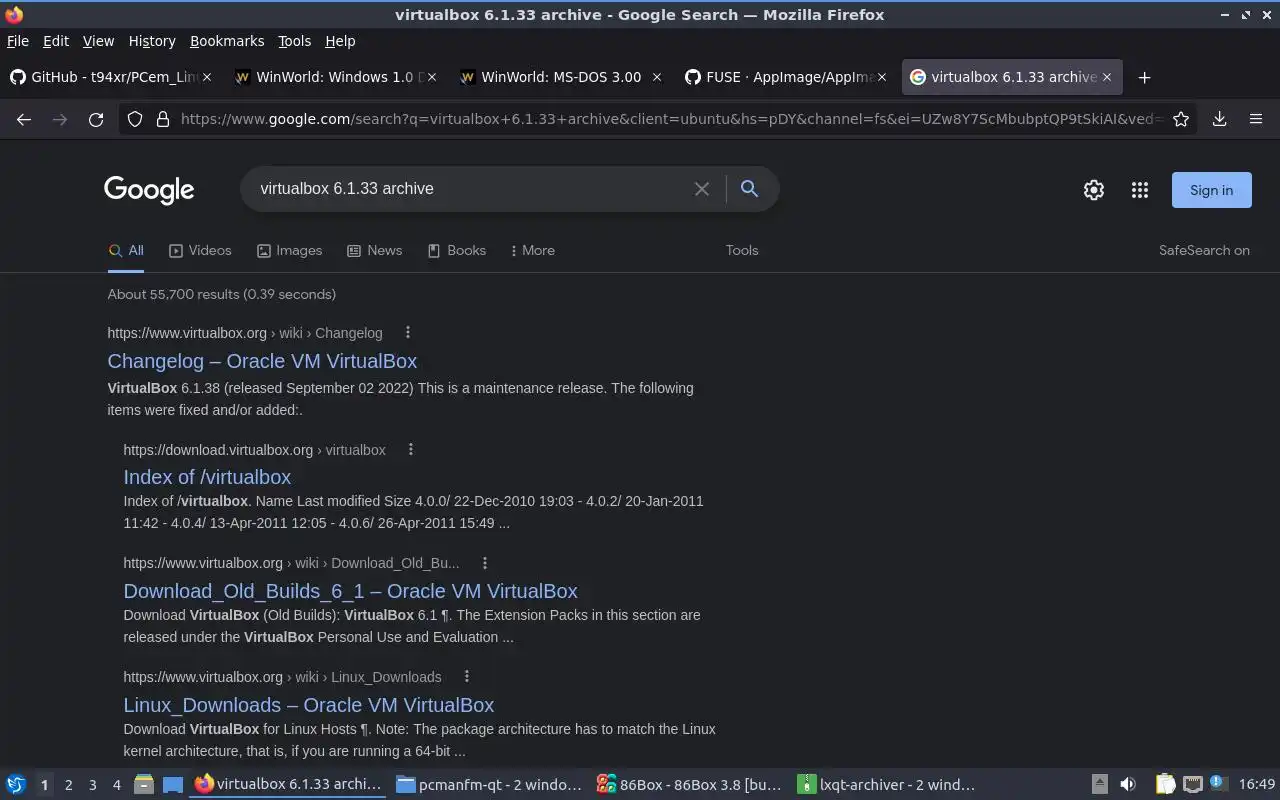Open the Google apps grid
Image resolution: width=1280 pixels, height=800 pixels.
point(1140,190)
